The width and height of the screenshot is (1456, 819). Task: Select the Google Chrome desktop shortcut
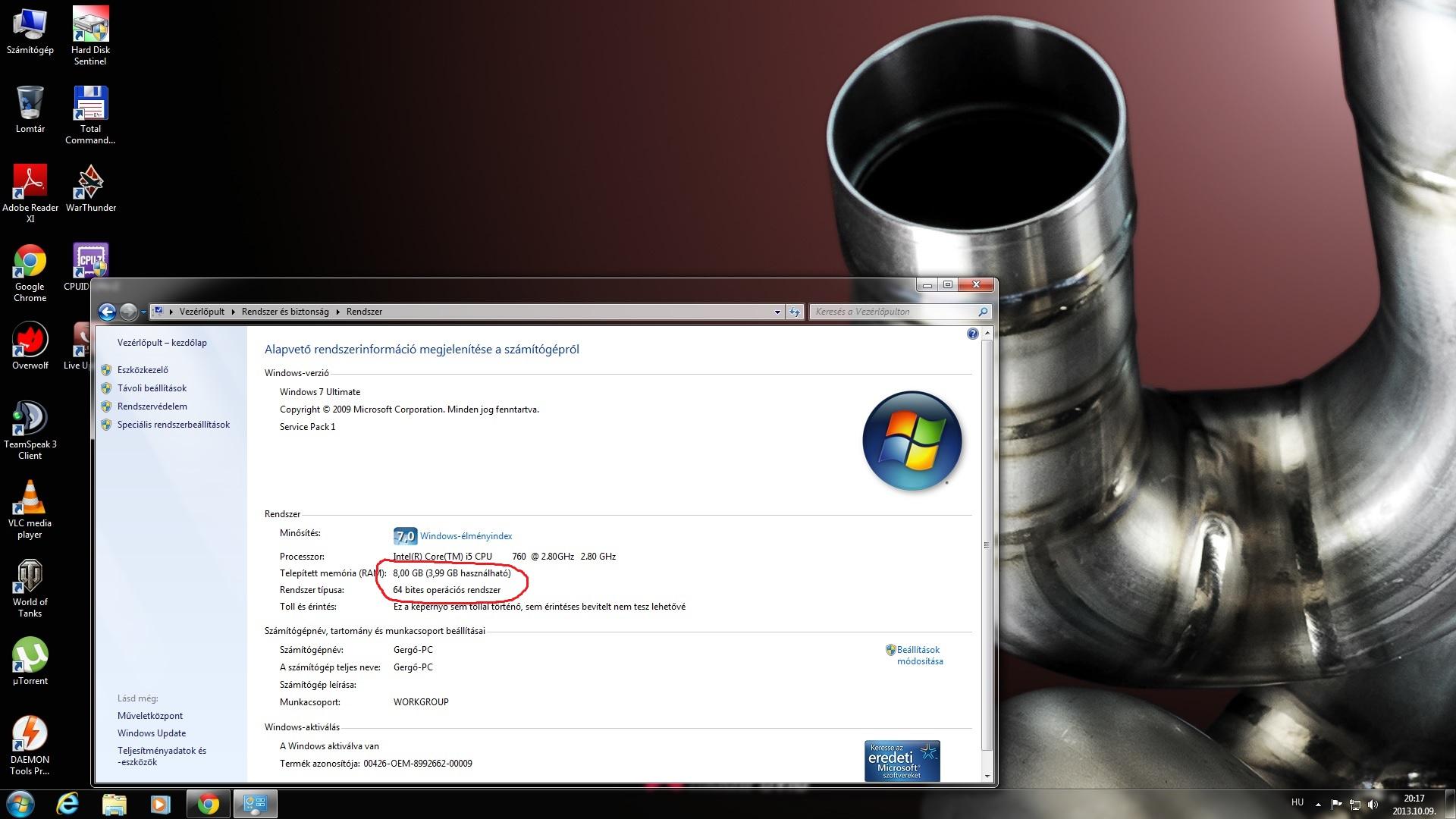click(30, 273)
